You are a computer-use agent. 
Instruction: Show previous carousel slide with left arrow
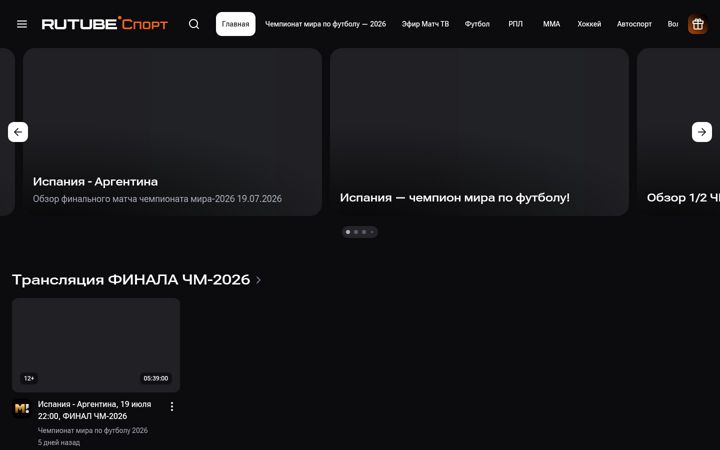[x=18, y=132]
